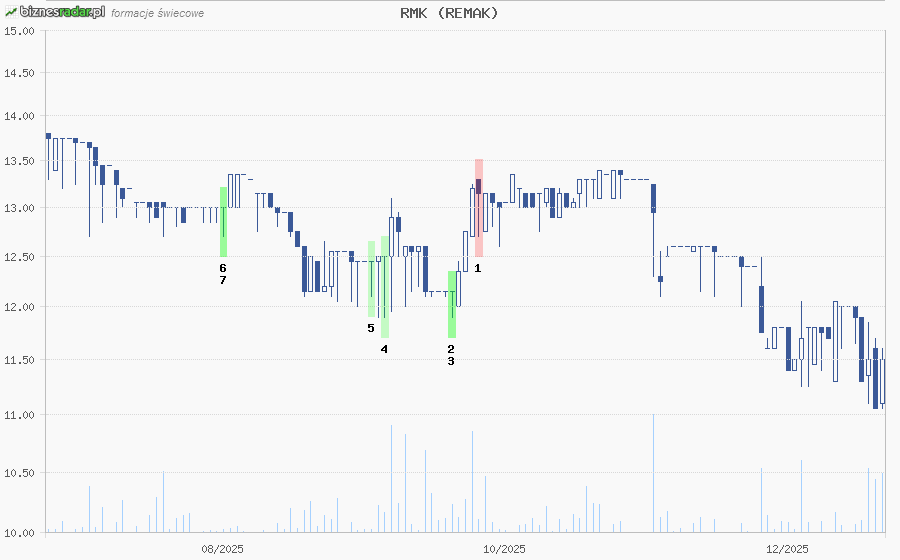Screen dimensions: 900x560
Task: Select candlestick pattern marker 6
Action: (223, 268)
